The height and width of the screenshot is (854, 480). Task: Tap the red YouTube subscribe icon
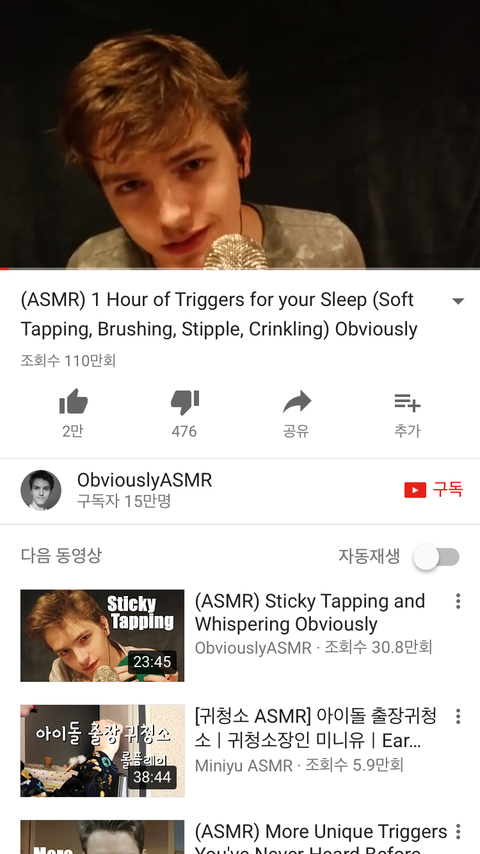(x=415, y=490)
